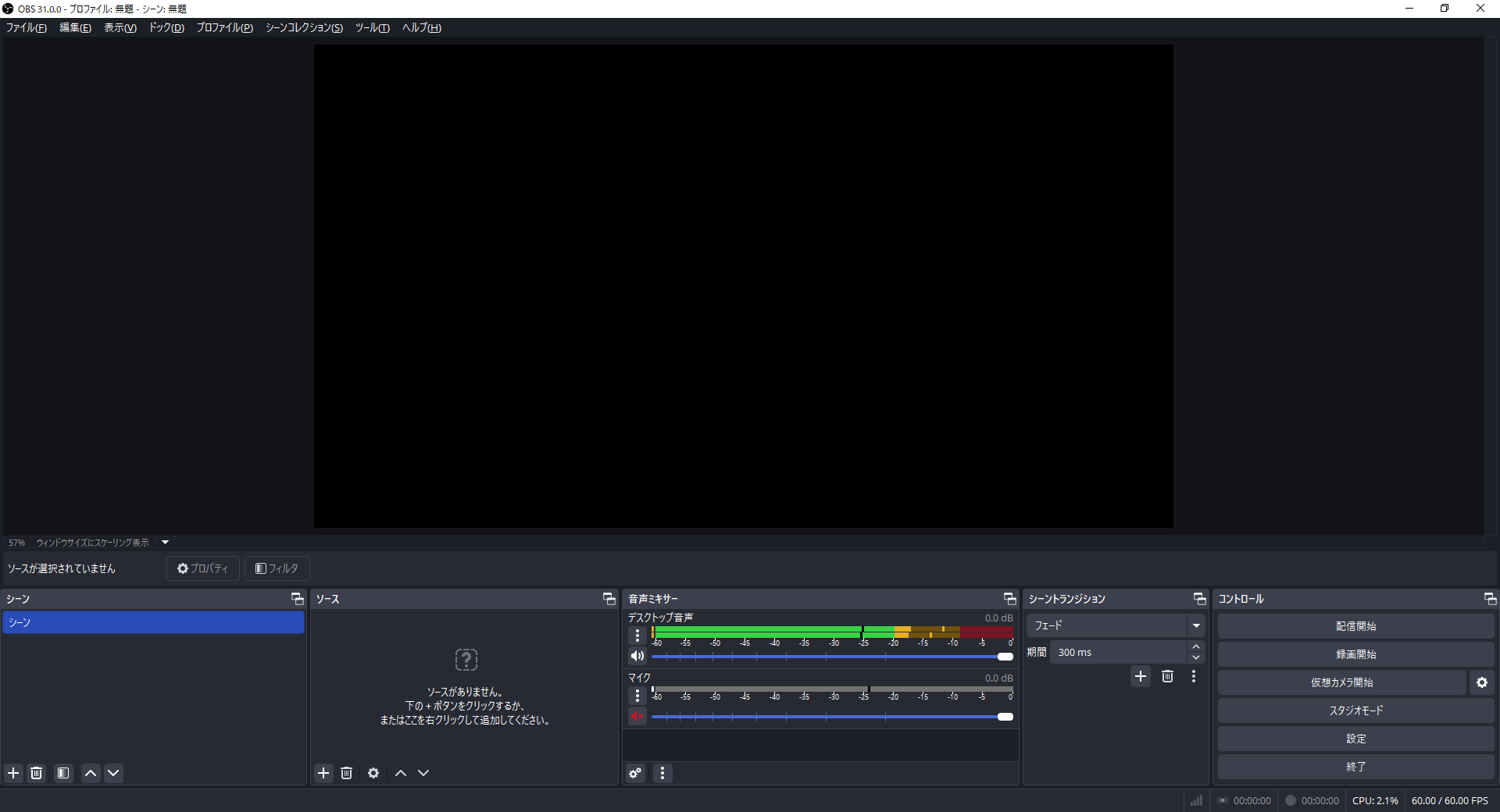Open the ファイル menu
1500x812 pixels.
click(27, 28)
